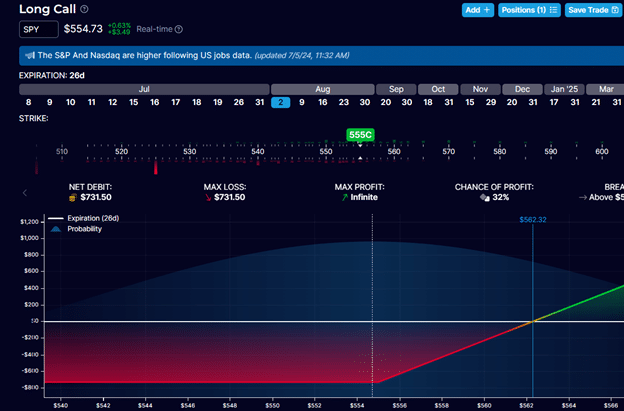Click the net debit coins icon
Image resolution: width=624 pixels, height=411 pixels.
pos(72,198)
